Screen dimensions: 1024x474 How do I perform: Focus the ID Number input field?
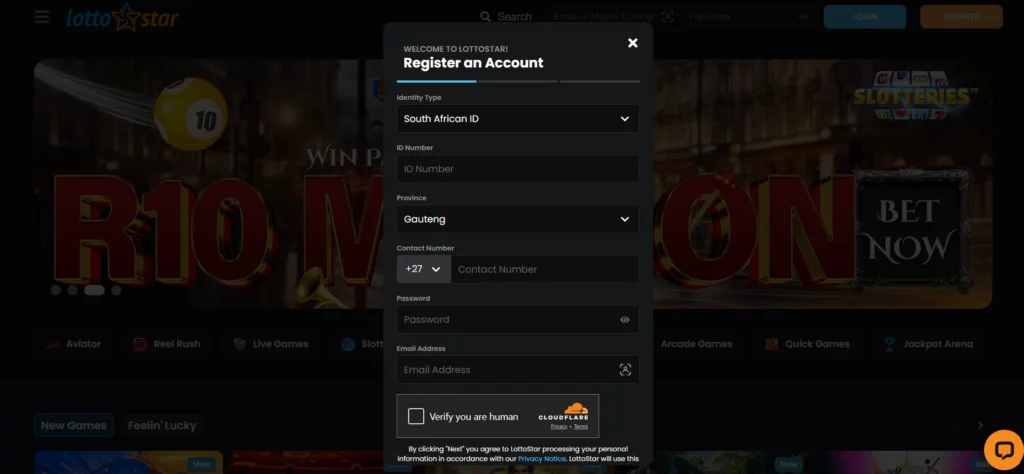[518, 168]
